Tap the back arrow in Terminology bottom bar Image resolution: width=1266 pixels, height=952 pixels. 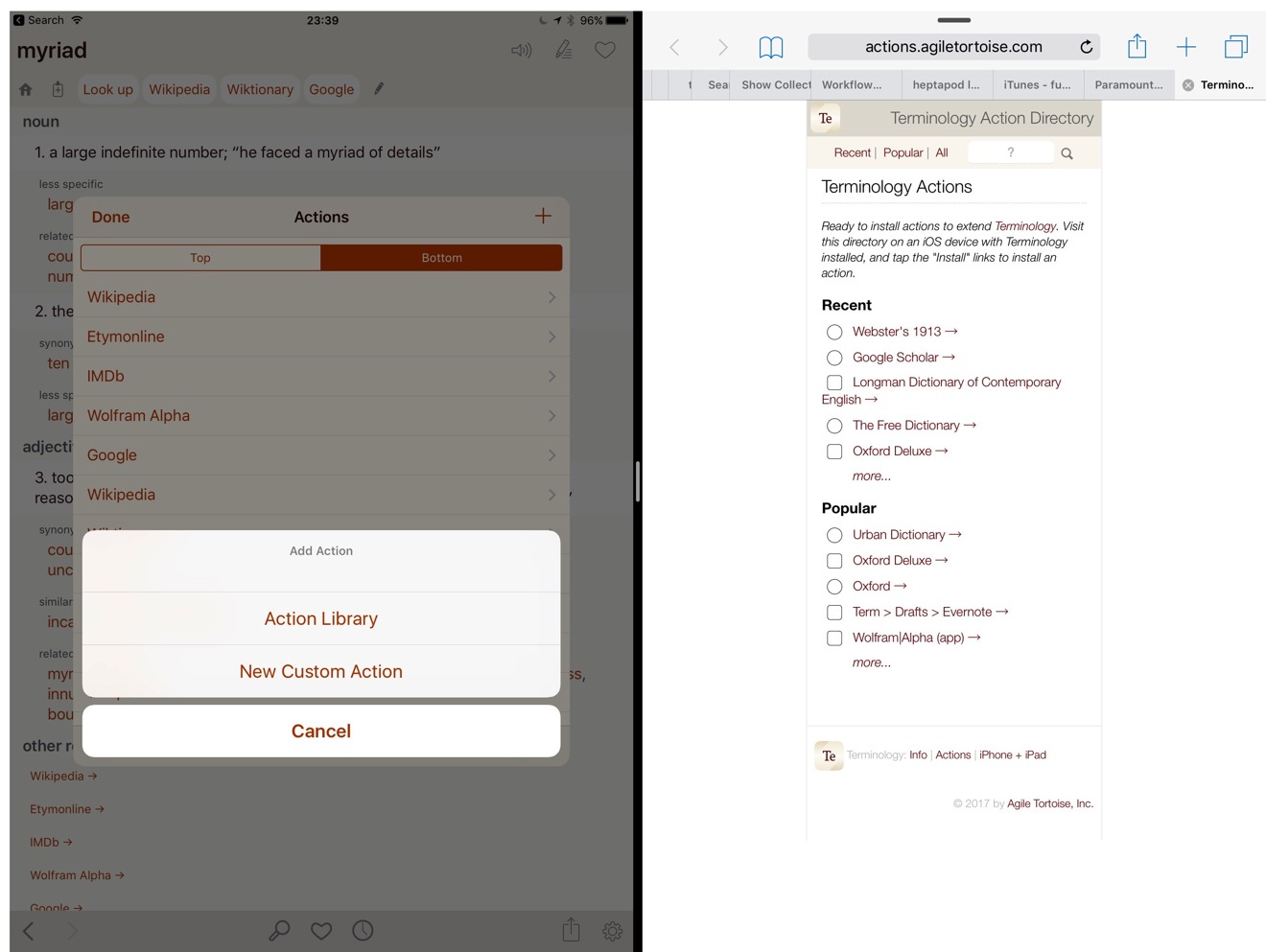29,930
